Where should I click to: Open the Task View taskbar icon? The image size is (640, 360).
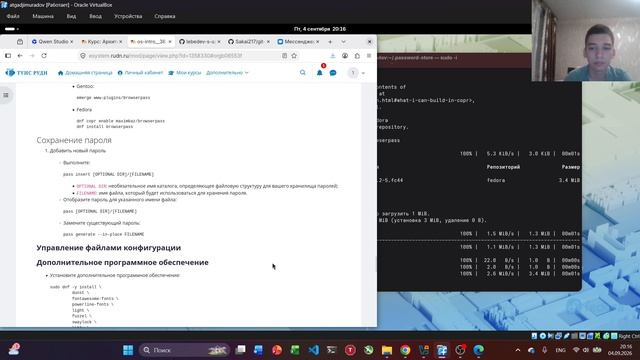point(240,350)
